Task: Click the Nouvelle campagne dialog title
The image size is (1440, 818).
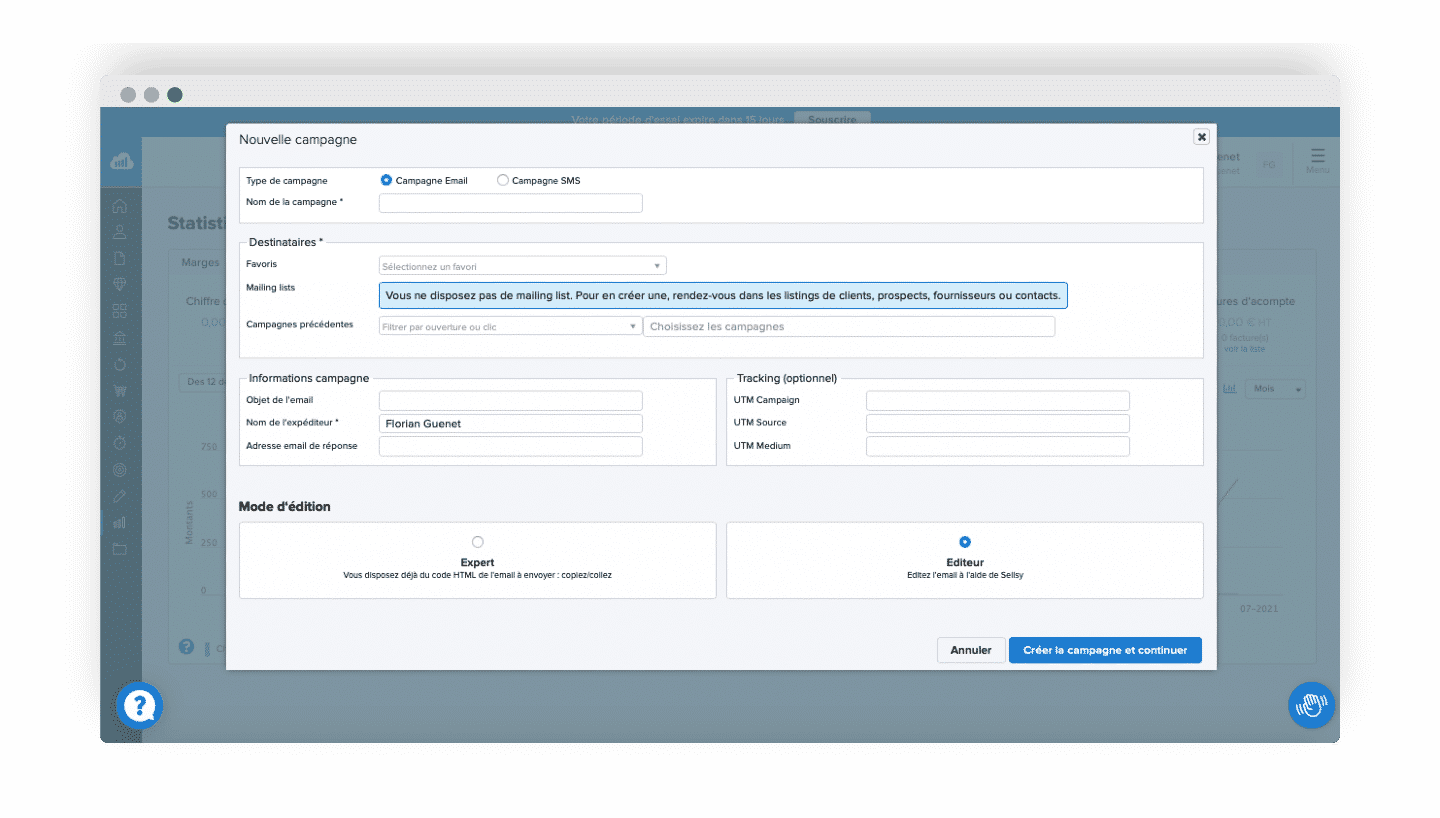Action: pos(298,139)
